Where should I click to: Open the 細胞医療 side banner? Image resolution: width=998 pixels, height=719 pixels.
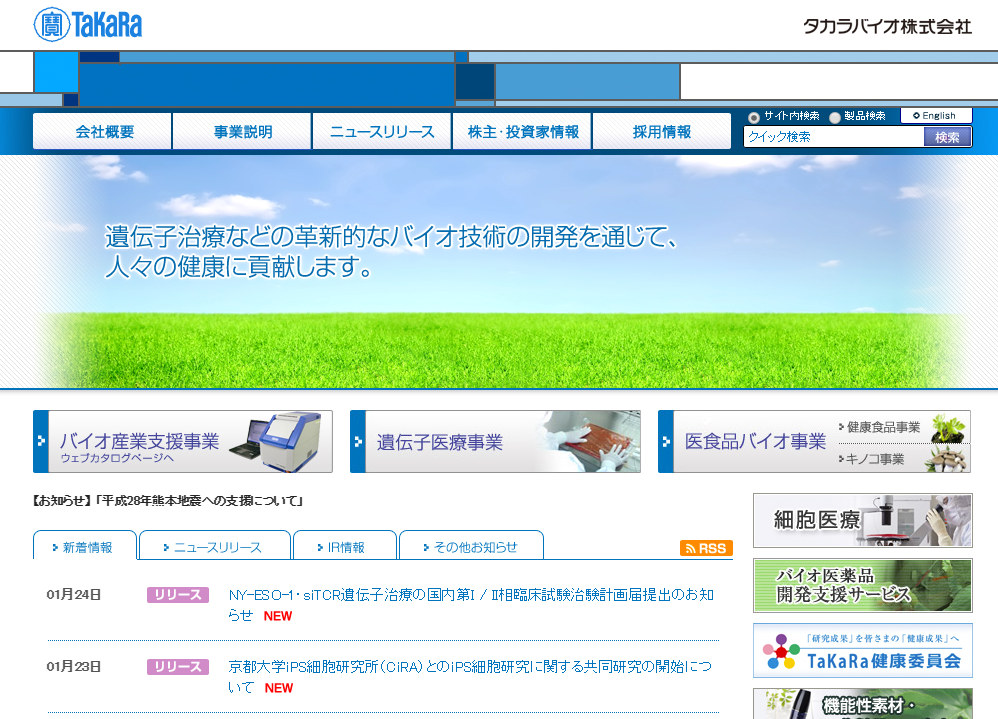coord(862,520)
